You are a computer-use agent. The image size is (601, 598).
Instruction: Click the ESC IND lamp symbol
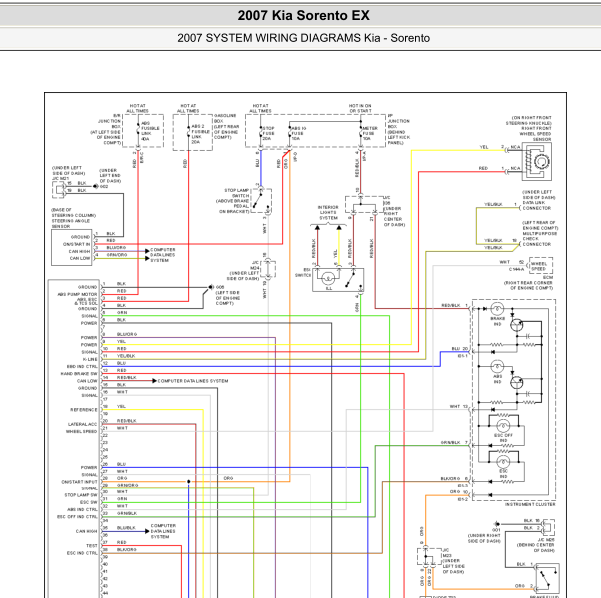503,462
